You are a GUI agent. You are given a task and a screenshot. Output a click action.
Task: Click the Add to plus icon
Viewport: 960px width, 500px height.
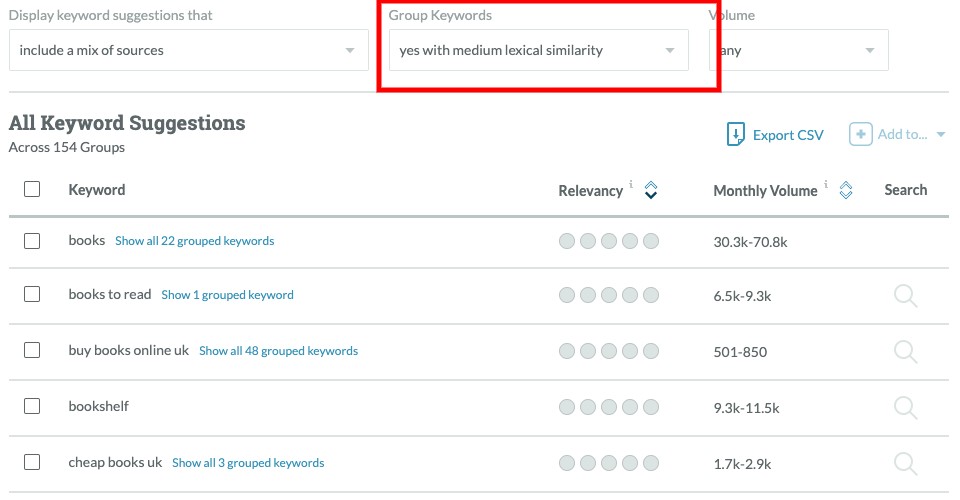[860, 134]
